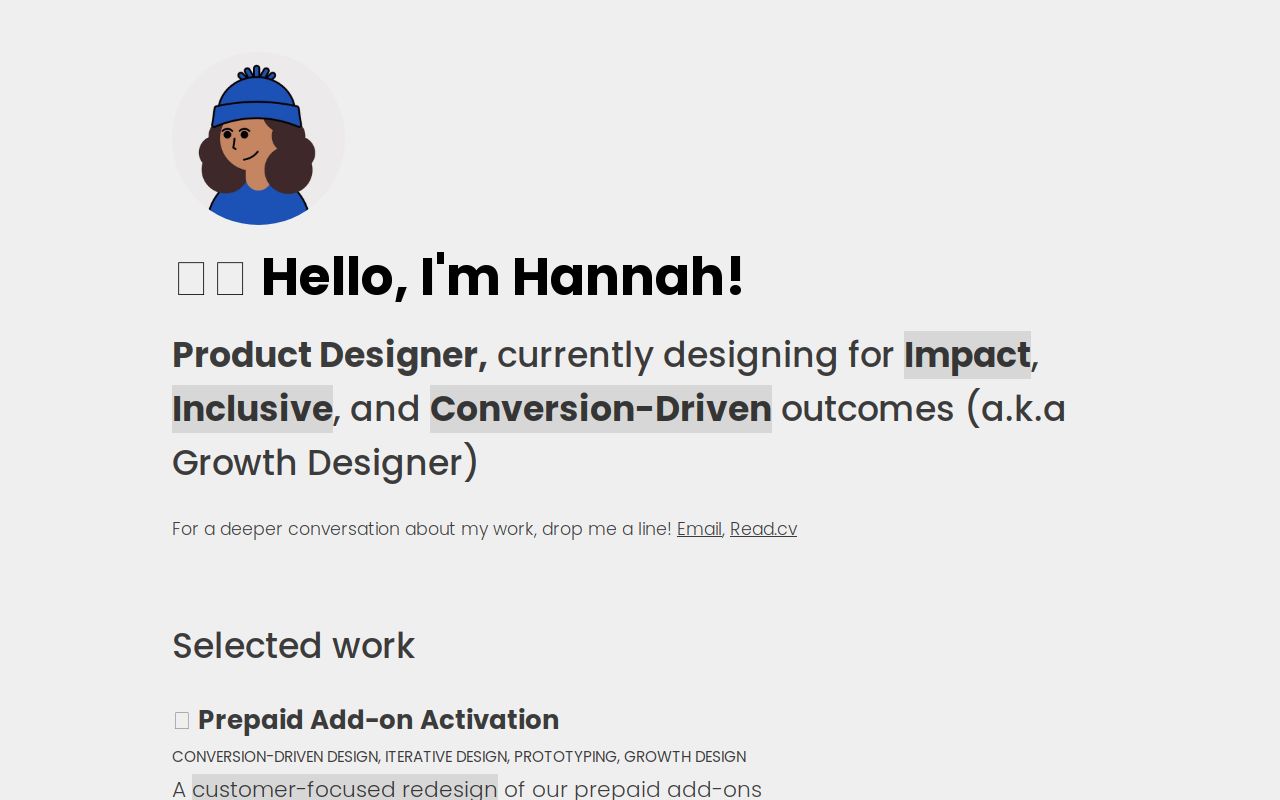
Task: Open the Email link
Action: coord(699,529)
